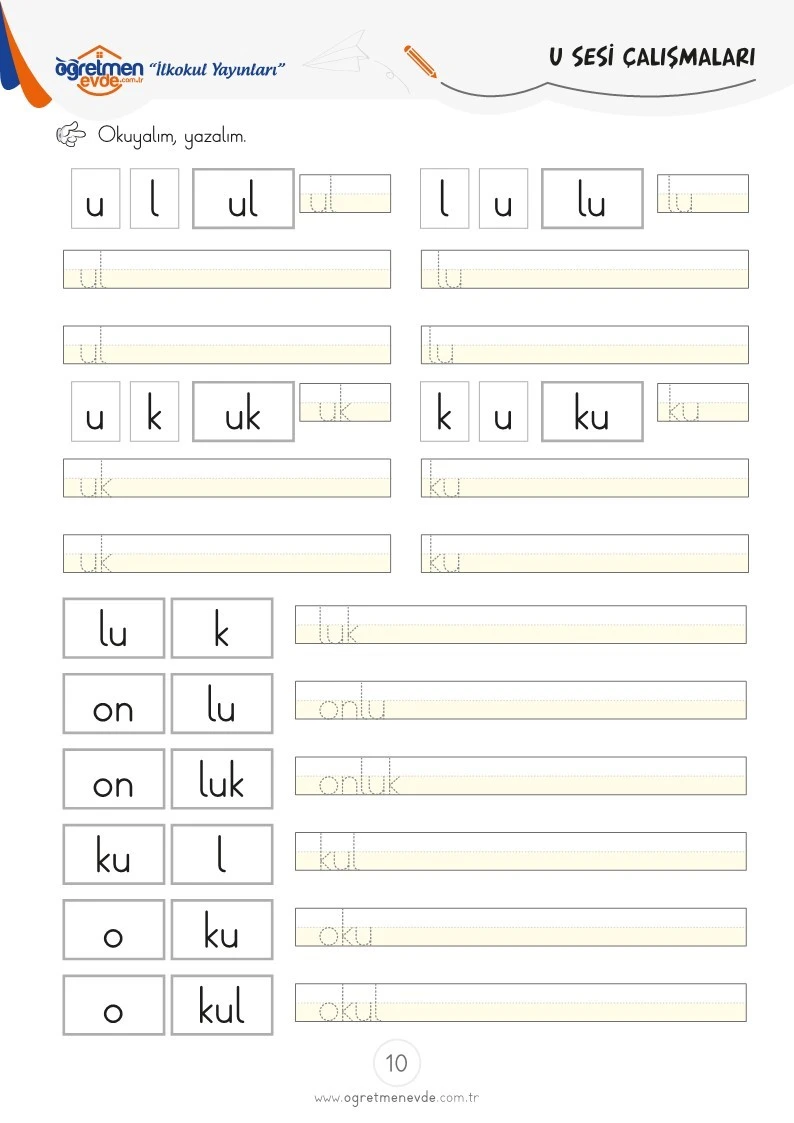Image resolution: width=794 pixels, height=1123 pixels.
Task: Select the large 'lu' syllable box
Action: click(592, 198)
